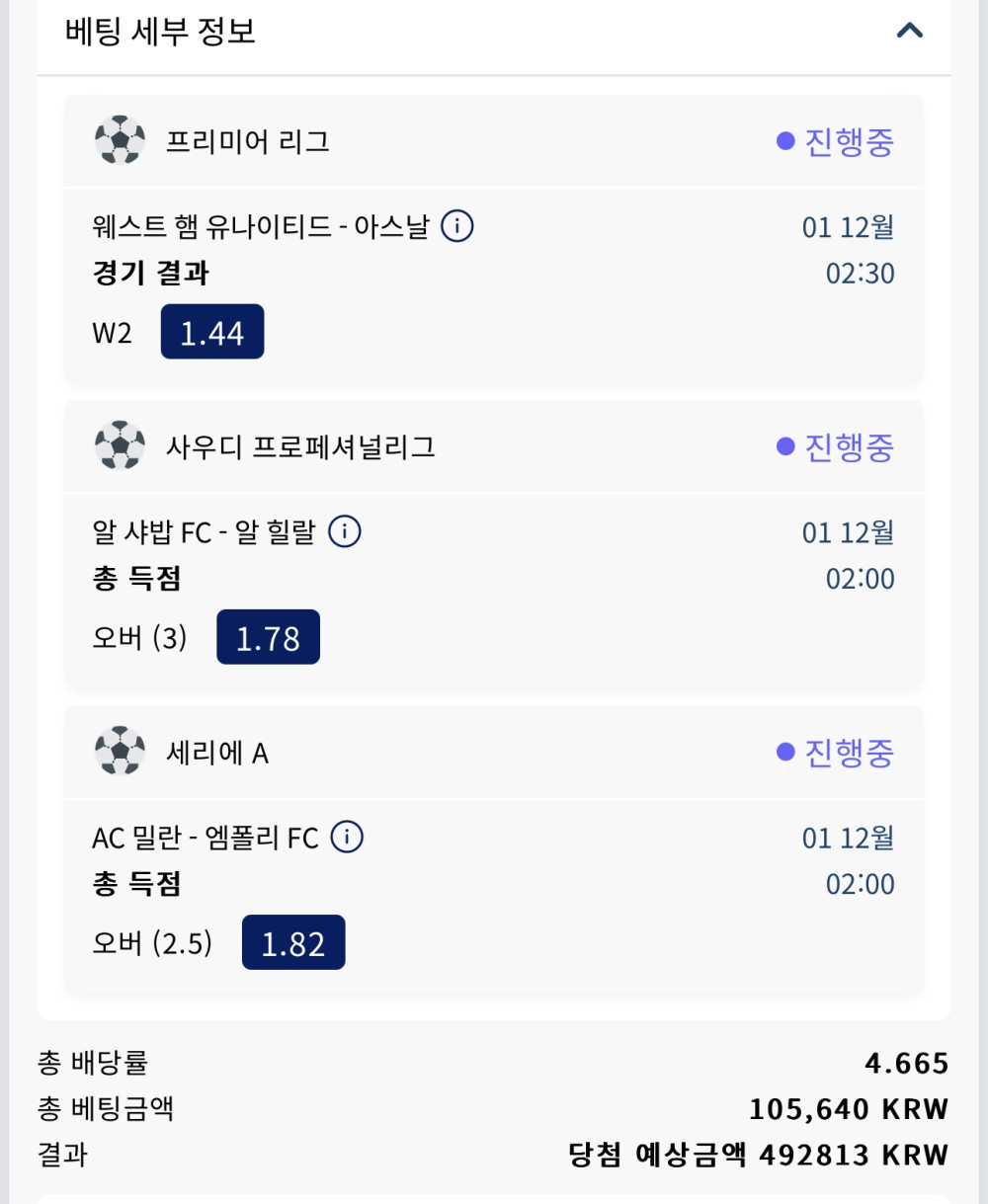The image size is (988, 1204).
Task: Open info icon for 웨스트 햄 유나이티드 - 아스날
Action: [456, 226]
